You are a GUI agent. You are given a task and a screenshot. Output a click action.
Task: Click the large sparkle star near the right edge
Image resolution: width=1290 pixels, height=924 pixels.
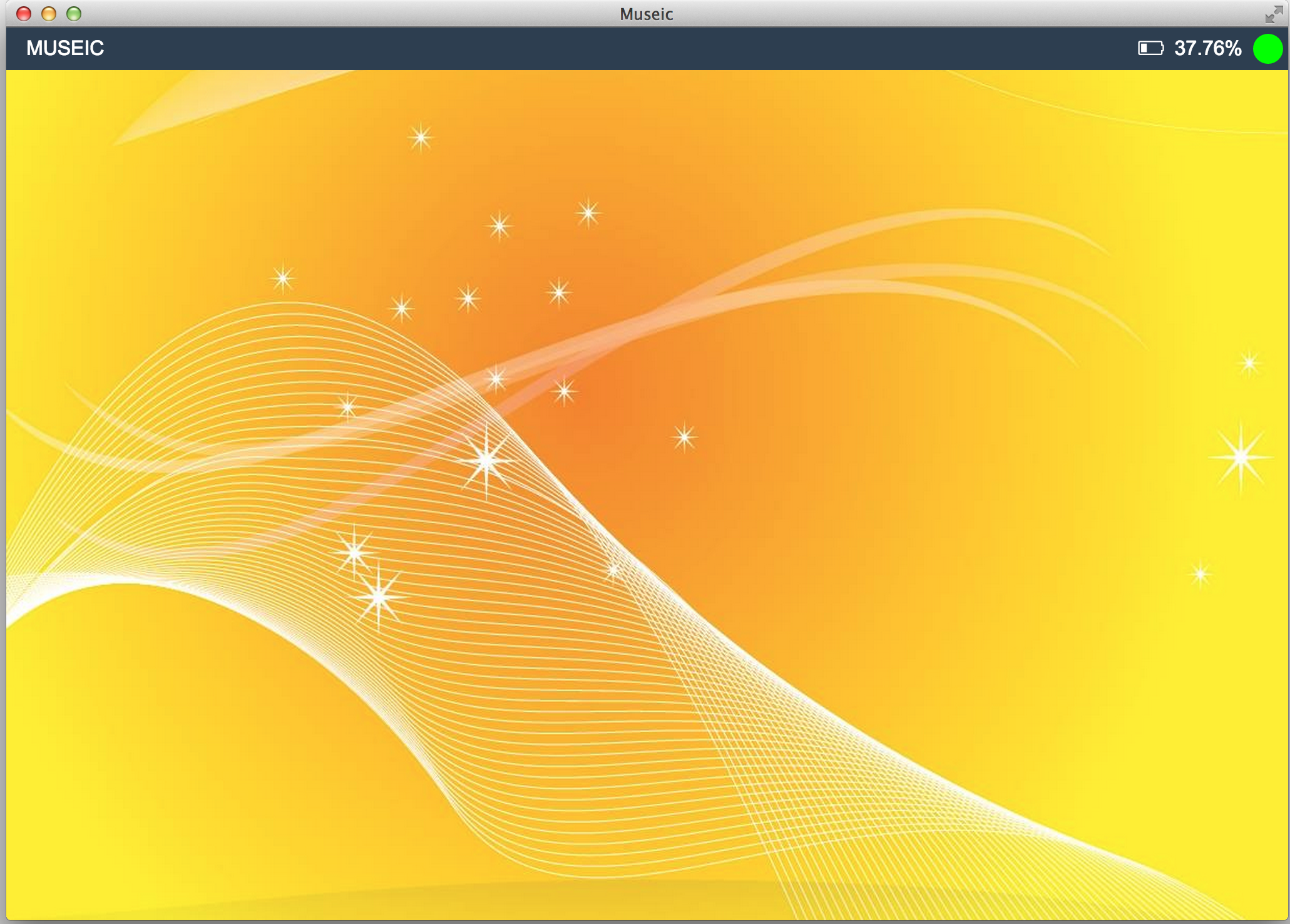pyautogui.click(x=1241, y=458)
